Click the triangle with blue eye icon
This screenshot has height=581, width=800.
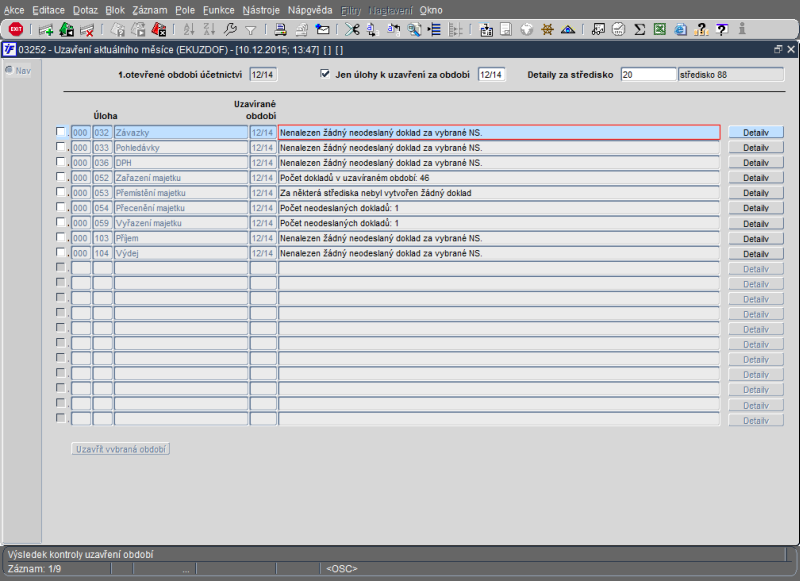(x=568, y=30)
